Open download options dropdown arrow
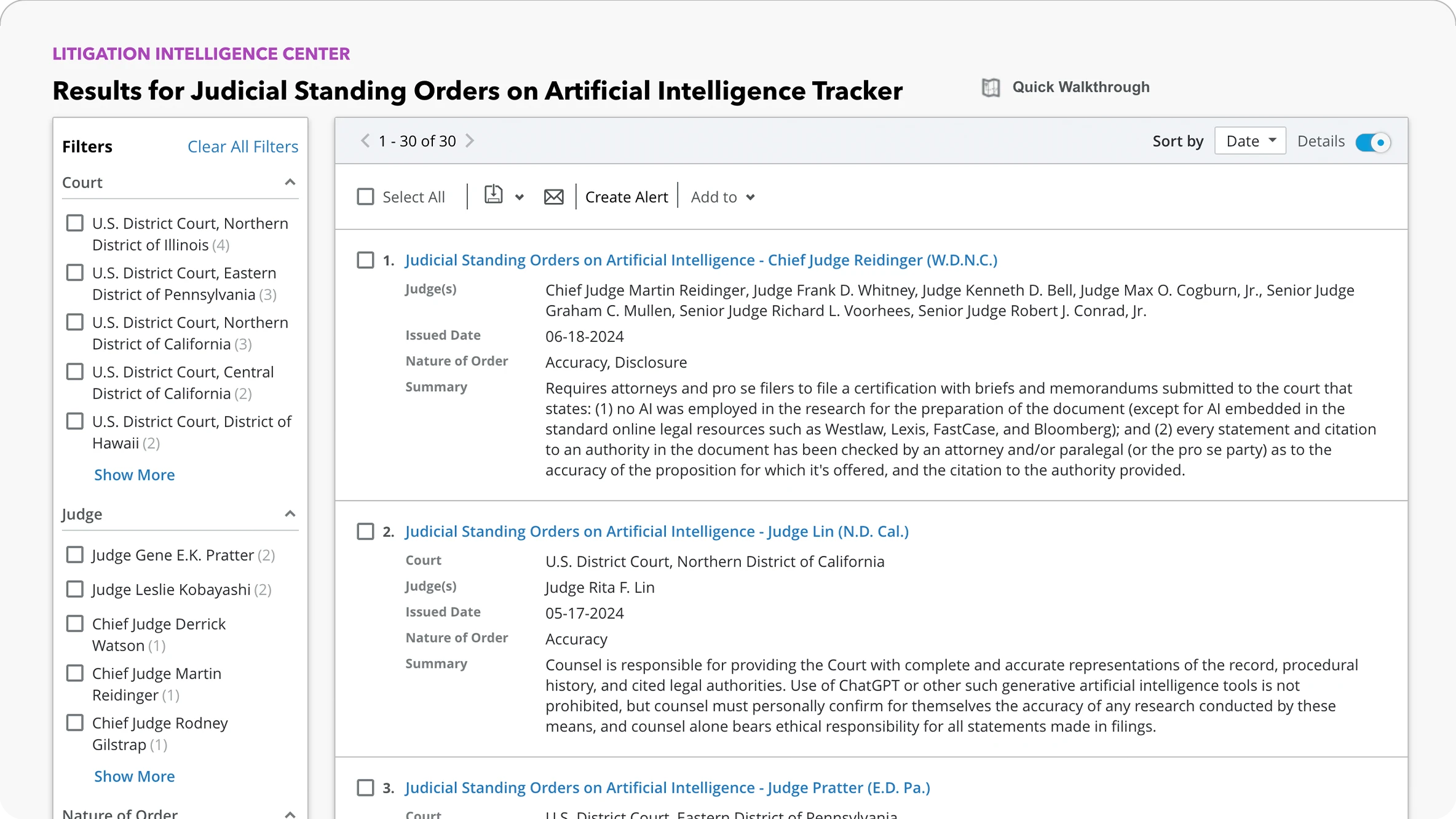The image size is (1456, 819). click(520, 197)
